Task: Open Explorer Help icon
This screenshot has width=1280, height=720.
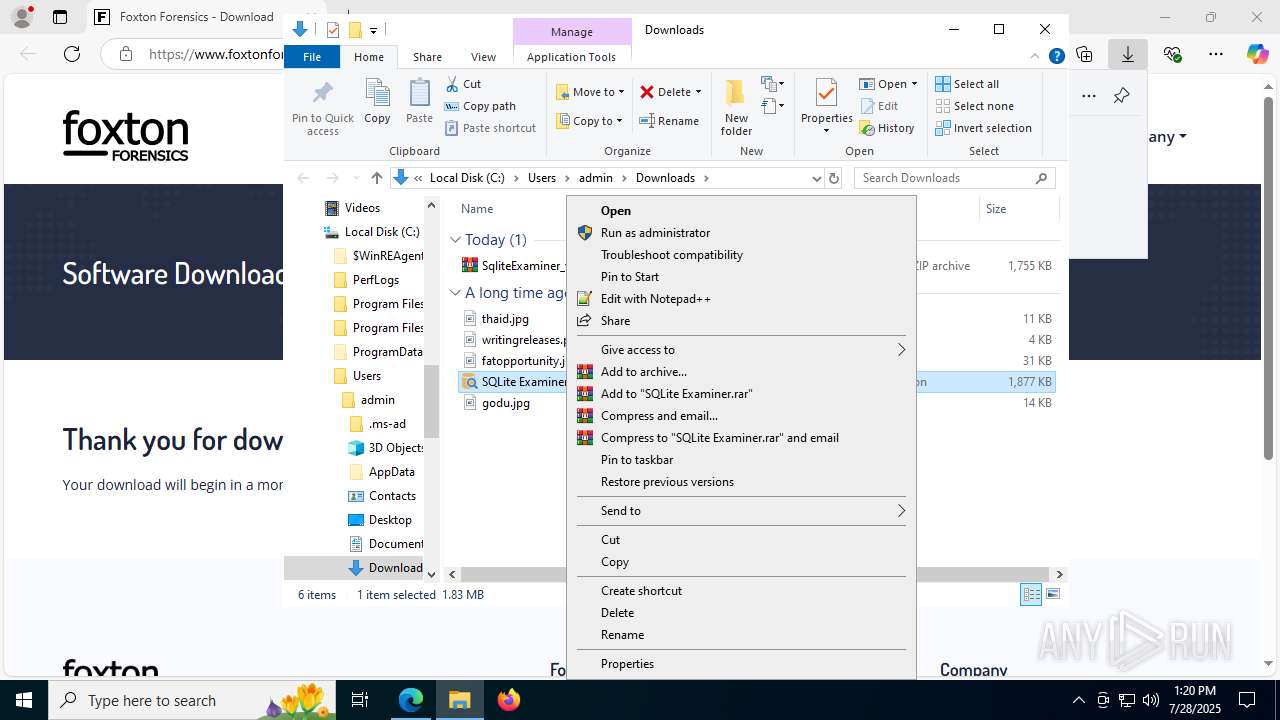Action: [x=1056, y=57]
